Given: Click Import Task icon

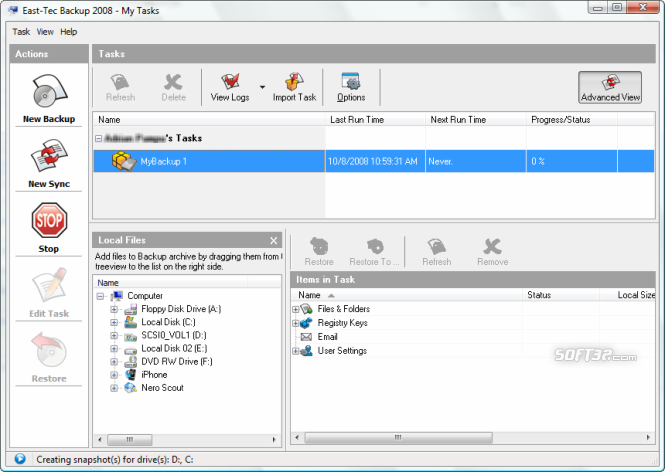Looking at the screenshot, I should (294, 82).
